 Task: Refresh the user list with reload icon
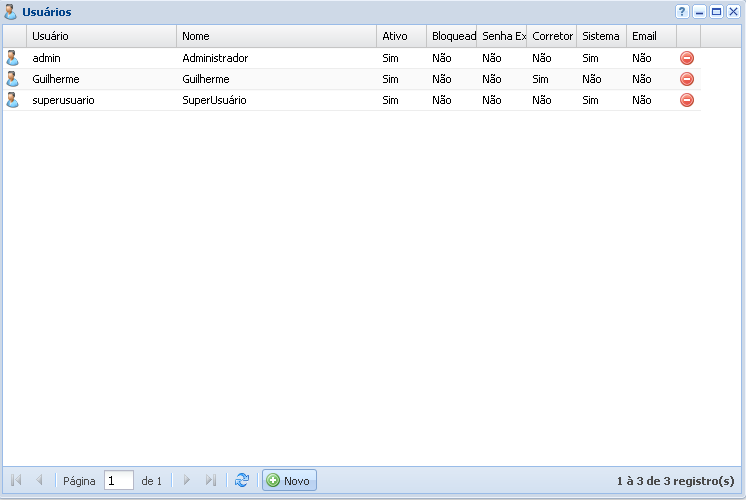(x=241, y=481)
